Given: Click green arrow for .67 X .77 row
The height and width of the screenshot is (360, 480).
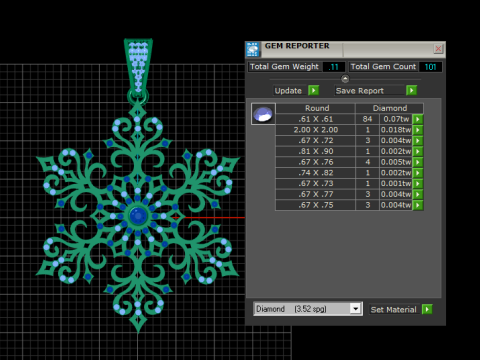Looking at the screenshot, I should [418, 194].
